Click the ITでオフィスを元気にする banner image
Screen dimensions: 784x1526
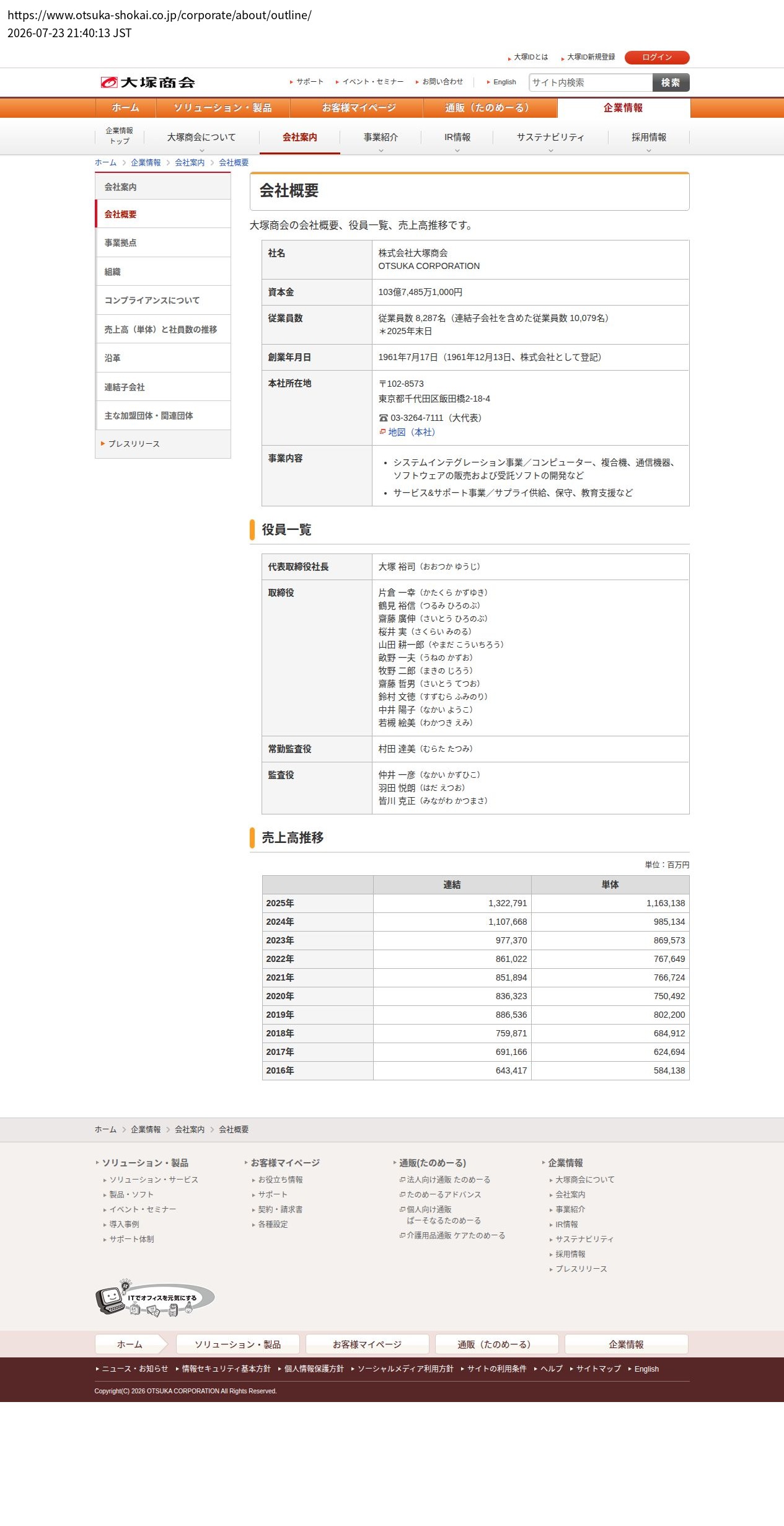155,1297
